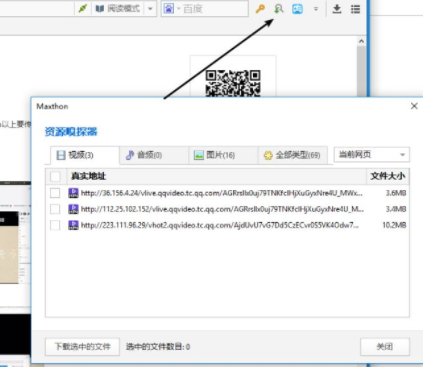Open the current page scope dropdown
This screenshot has width=425, height=367.
[372, 155]
